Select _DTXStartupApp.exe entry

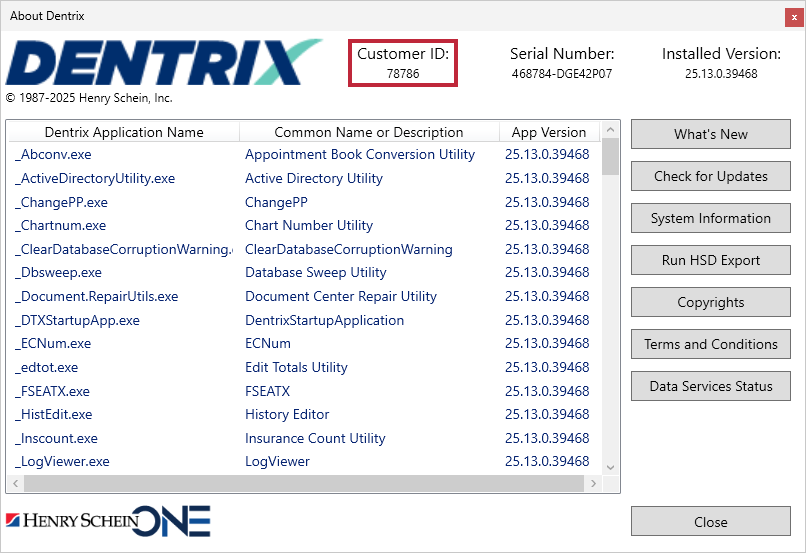click(78, 320)
